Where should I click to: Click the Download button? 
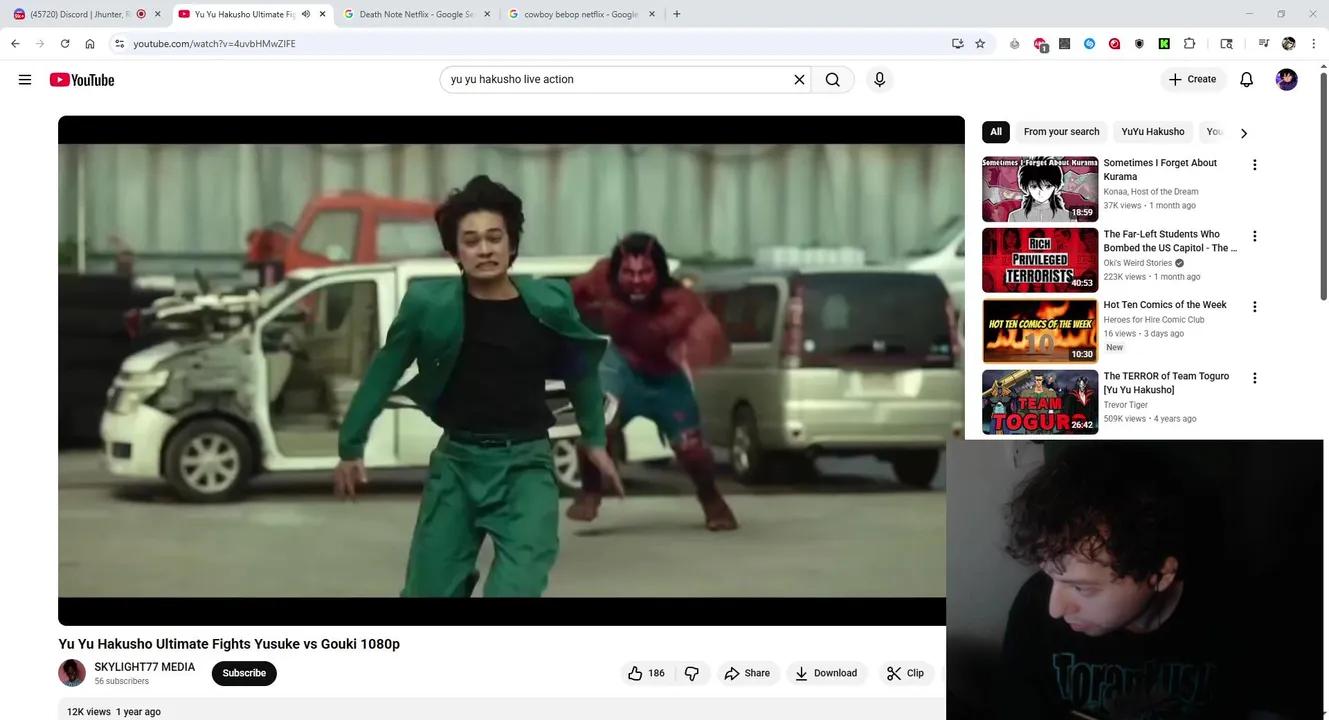point(826,673)
